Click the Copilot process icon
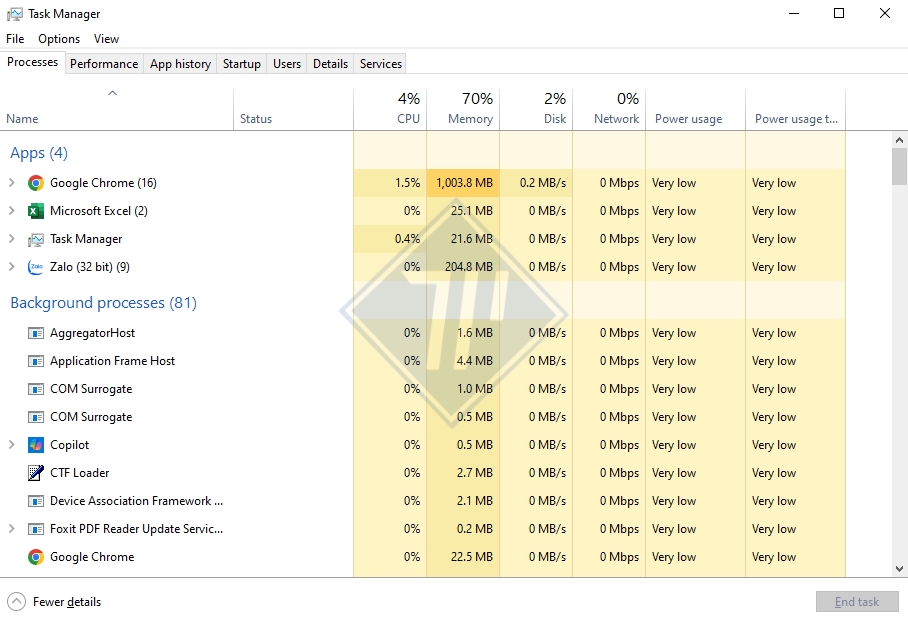The image size is (908, 626). (x=36, y=445)
